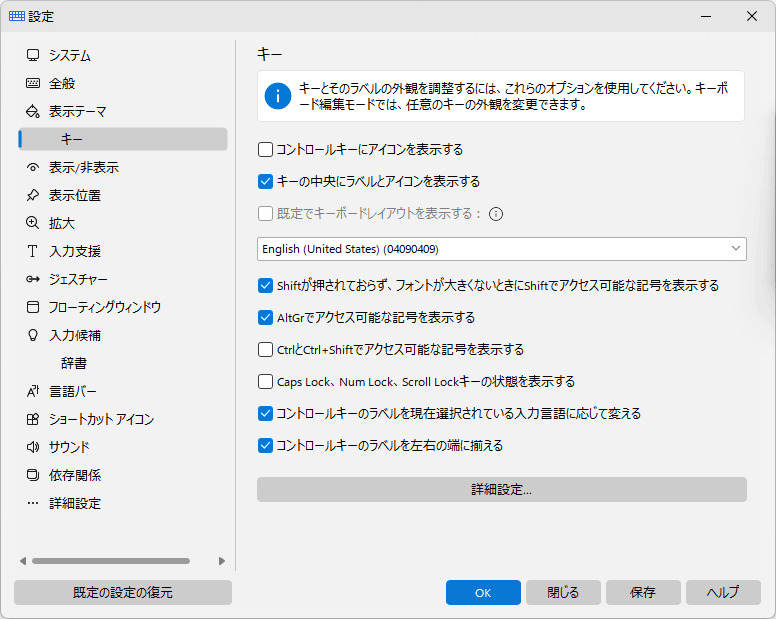Click the 表示/非表示 eye icon

tap(33, 167)
